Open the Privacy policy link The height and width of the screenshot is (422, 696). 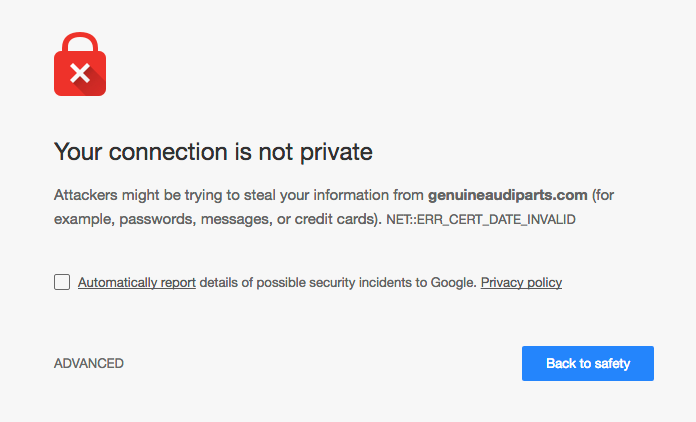click(x=521, y=283)
